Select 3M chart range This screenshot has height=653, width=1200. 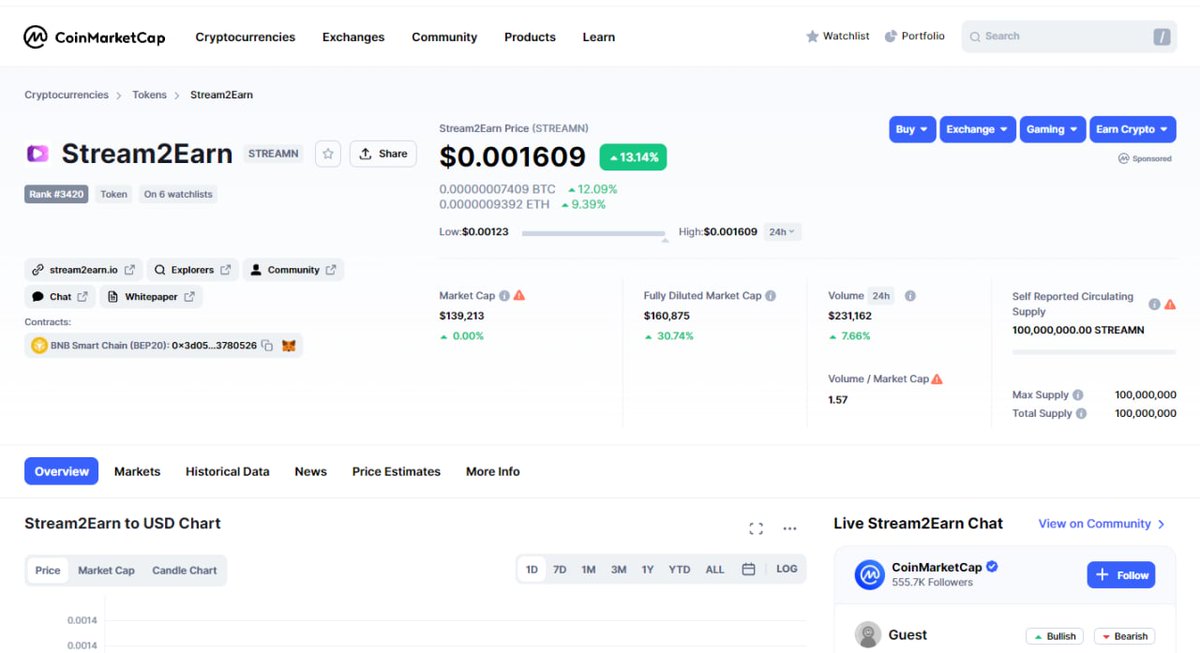click(x=619, y=569)
